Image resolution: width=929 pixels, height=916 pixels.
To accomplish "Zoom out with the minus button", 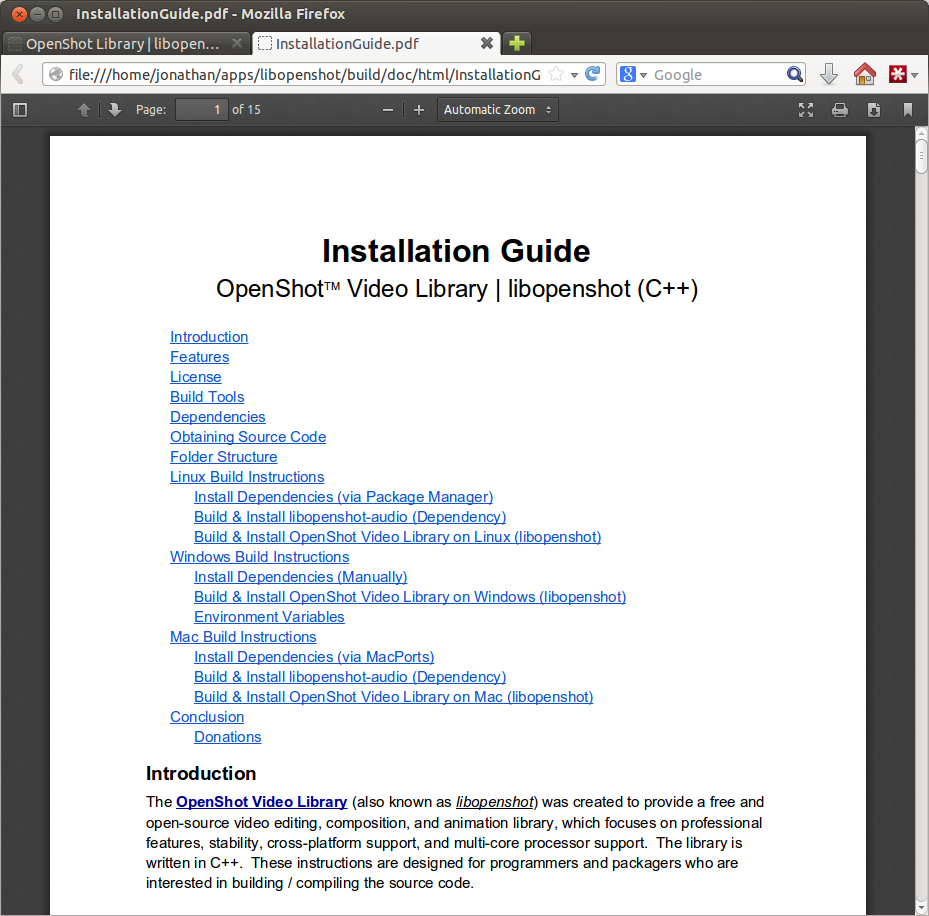I will [x=388, y=110].
